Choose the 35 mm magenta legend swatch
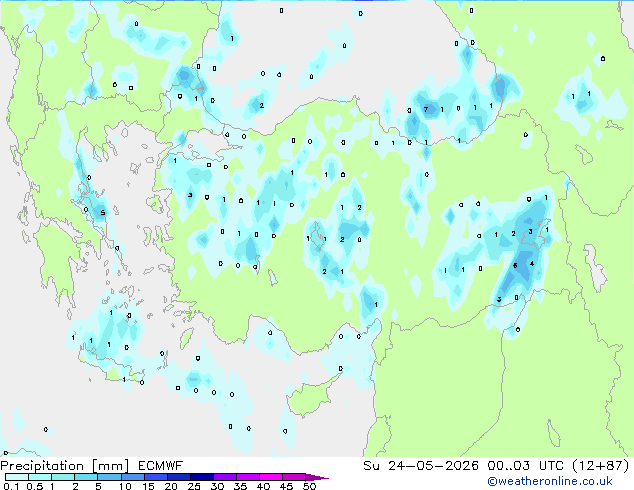 coord(247,477)
